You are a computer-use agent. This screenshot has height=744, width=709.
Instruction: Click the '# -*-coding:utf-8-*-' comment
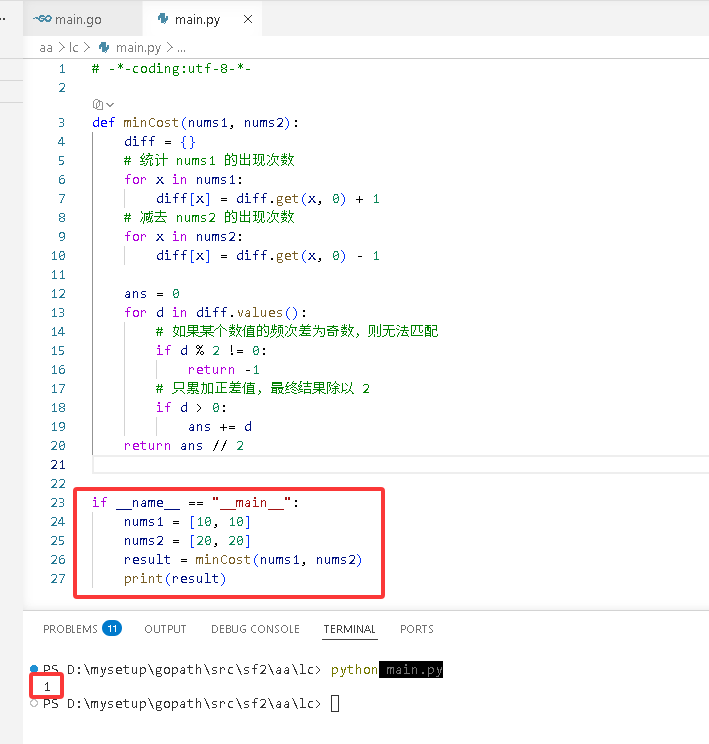(x=171, y=69)
